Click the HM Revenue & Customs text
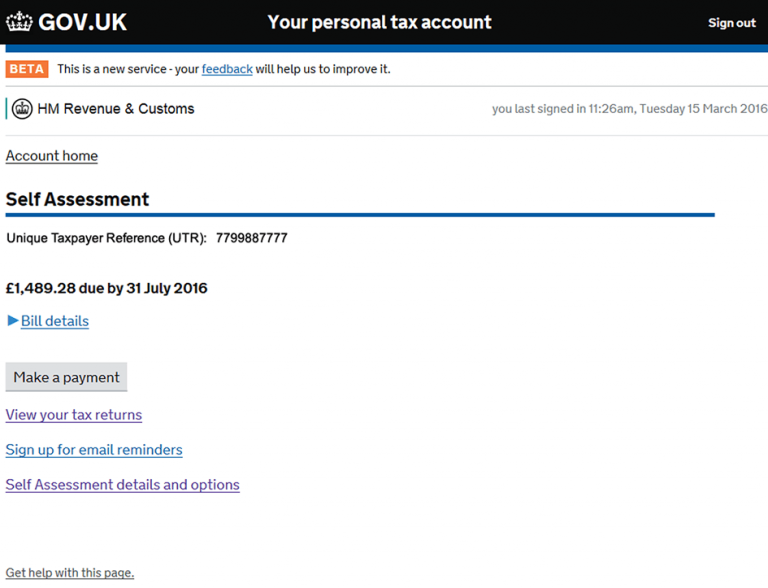768x588 pixels. 116,109
